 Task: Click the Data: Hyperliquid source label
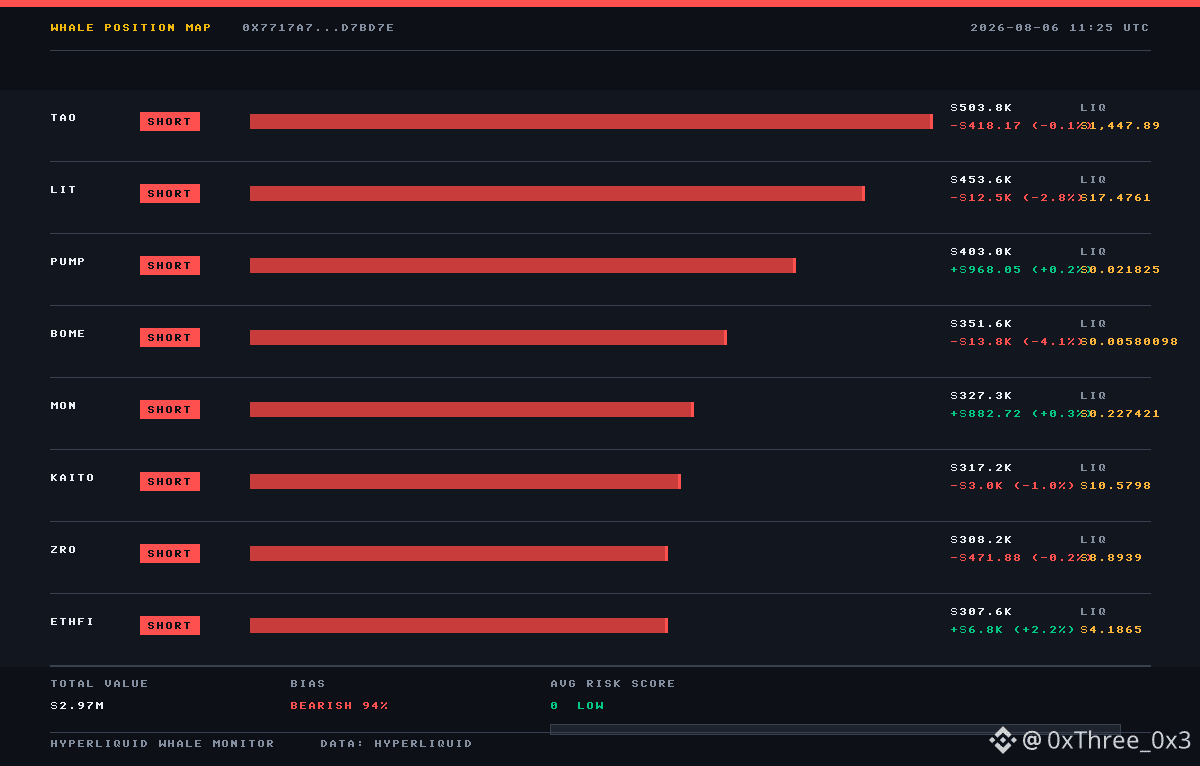point(396,744)
